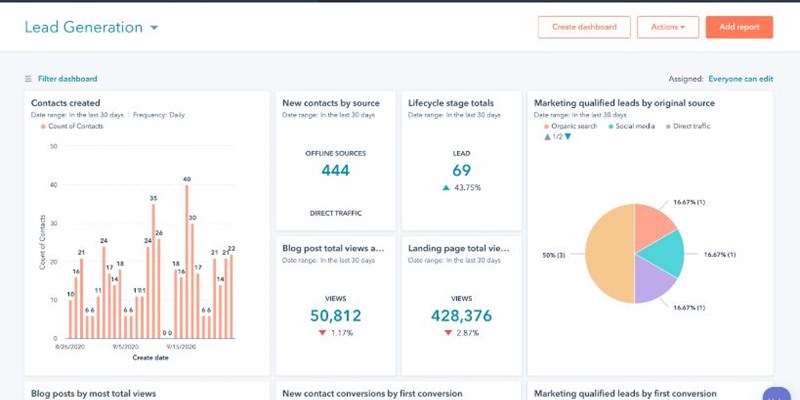Click legend next-page down arrow
This screenshot has height=400, width=800.
coord(568,137)
